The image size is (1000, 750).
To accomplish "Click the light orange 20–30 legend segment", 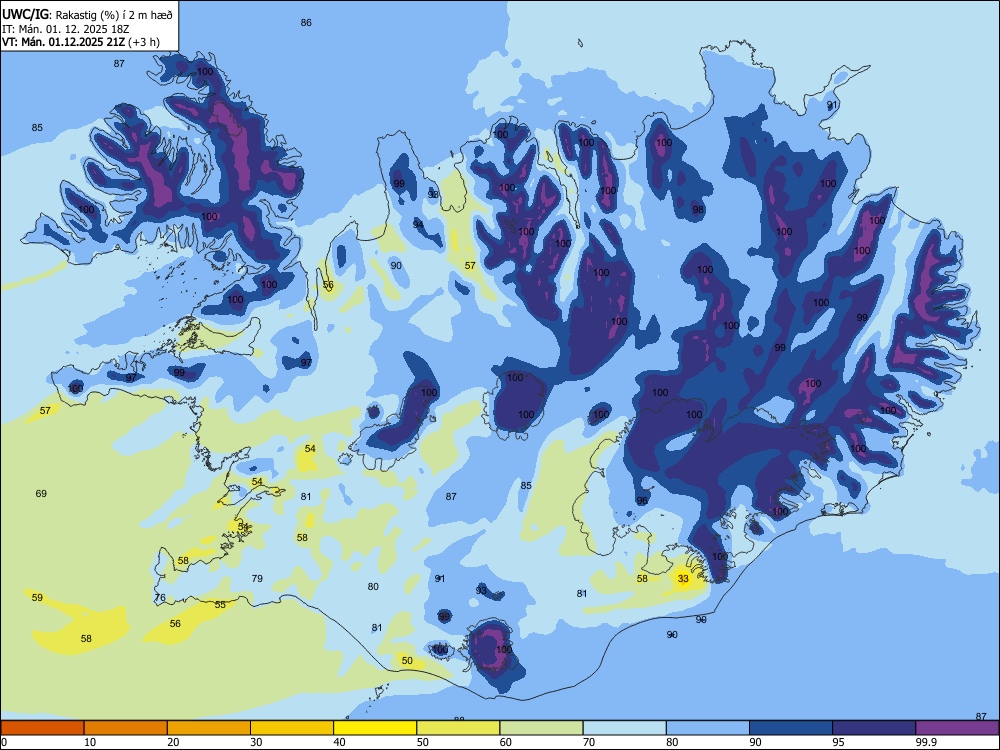I will (x=209, y=728).
